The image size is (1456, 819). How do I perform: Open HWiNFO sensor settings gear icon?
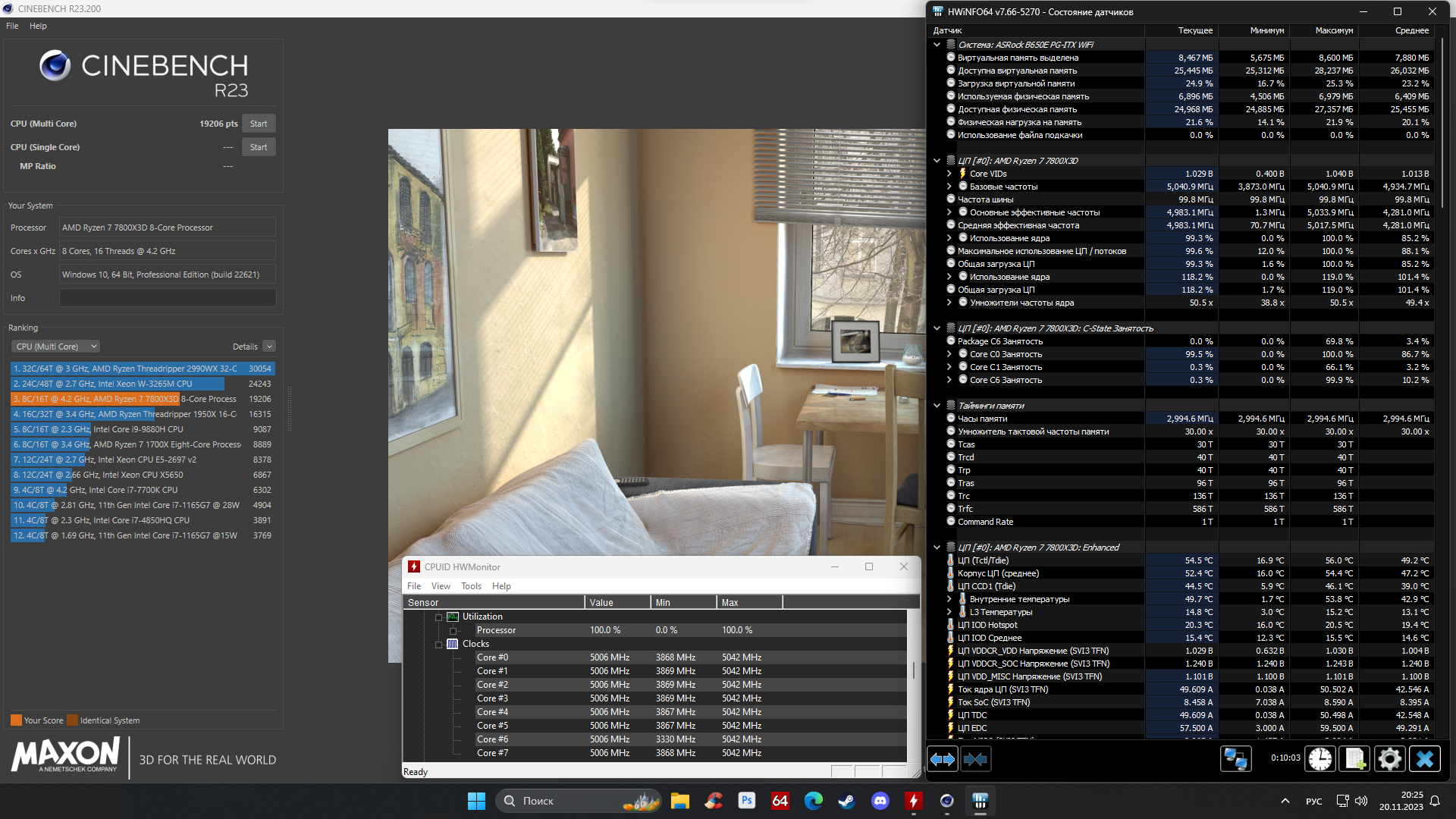[1390, 759]
